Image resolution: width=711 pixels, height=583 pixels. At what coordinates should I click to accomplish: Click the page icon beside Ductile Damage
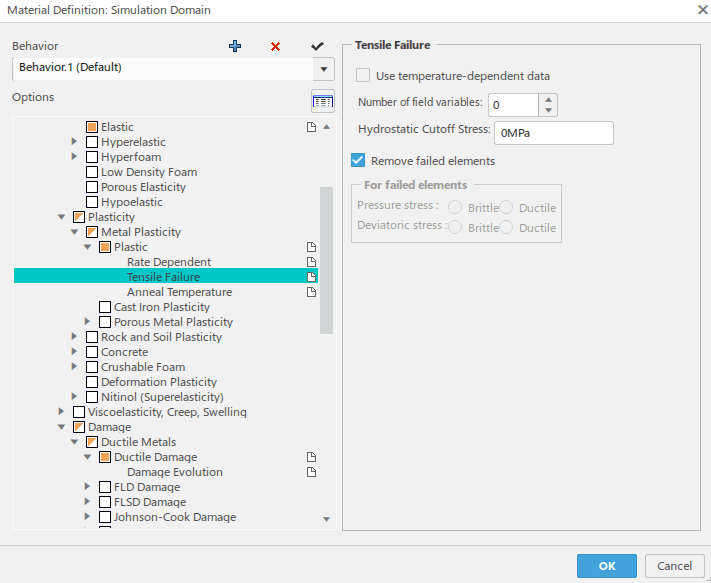coord(312,457)
